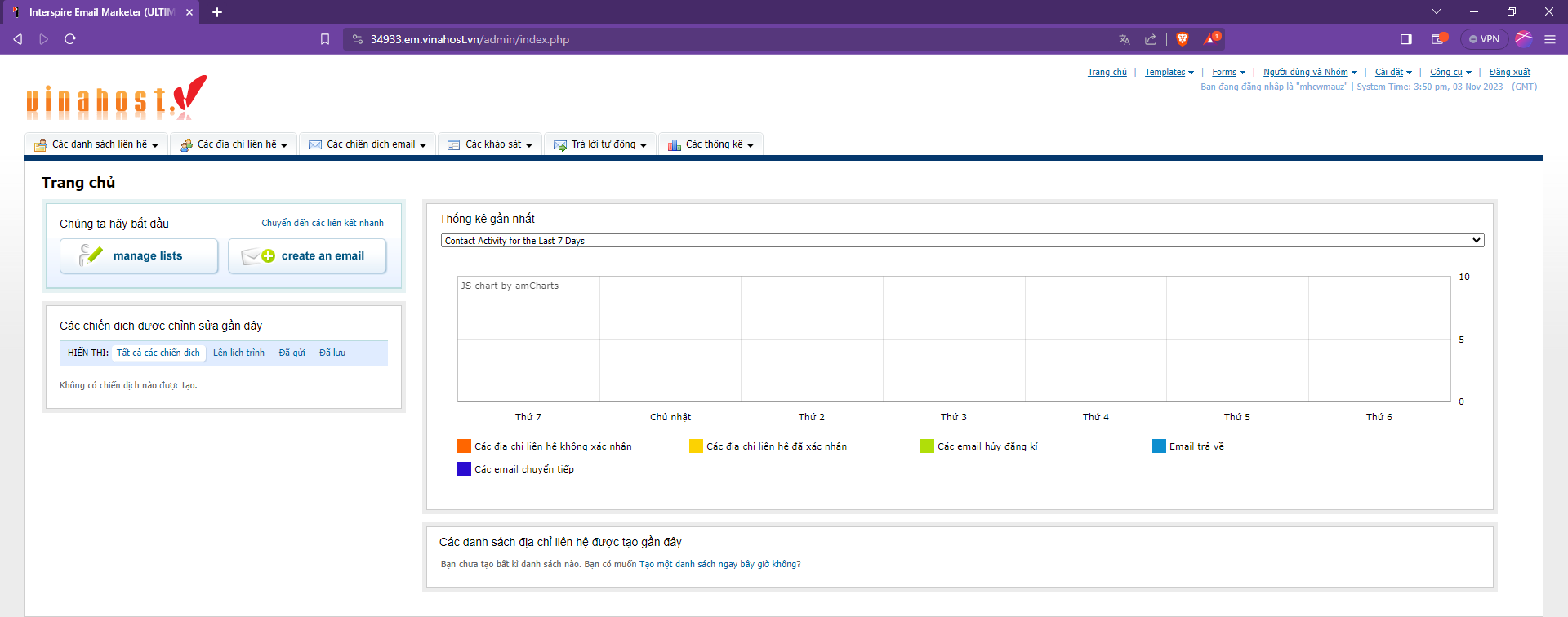The width and height of the screenshot is (1568, 617).
Task: Click the autoresponders icon
Action: 560,144
